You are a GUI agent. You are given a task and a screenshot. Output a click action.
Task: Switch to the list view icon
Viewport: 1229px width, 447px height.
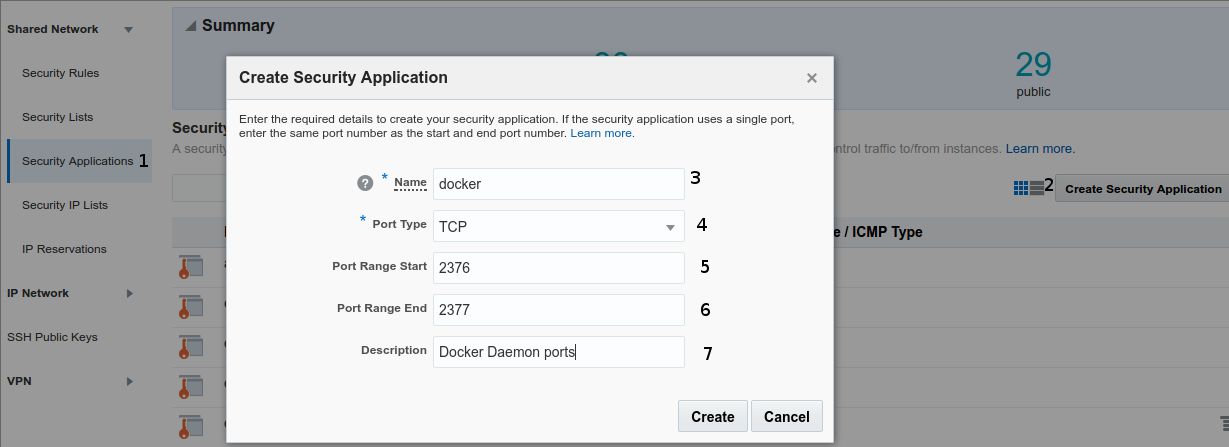(x=1037, y=188)
